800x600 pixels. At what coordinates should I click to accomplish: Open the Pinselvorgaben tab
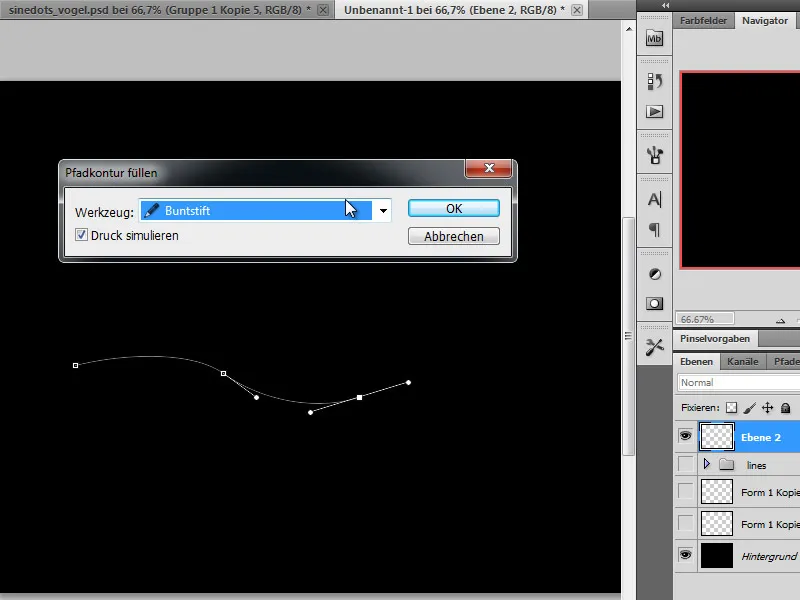715,339
